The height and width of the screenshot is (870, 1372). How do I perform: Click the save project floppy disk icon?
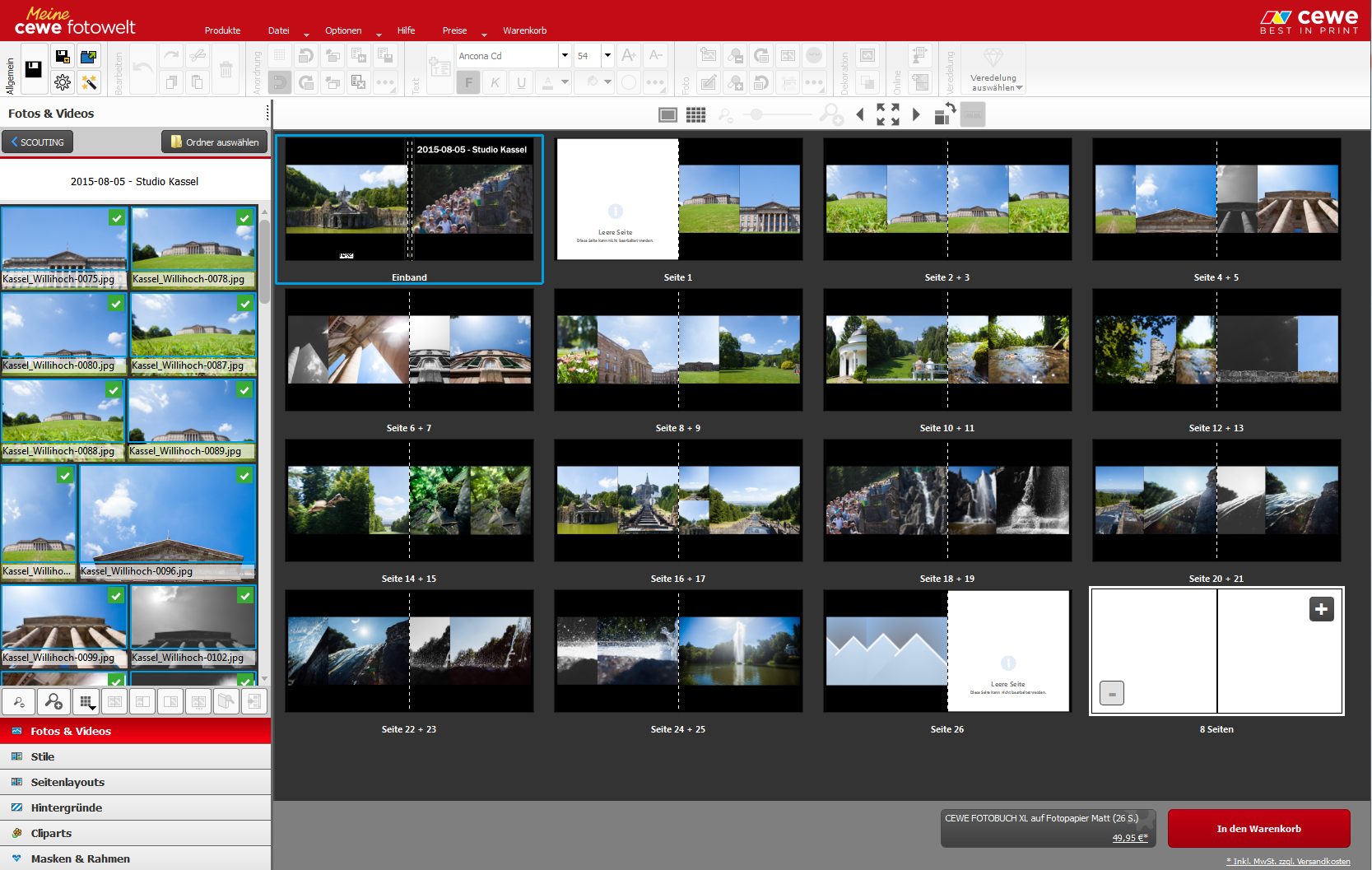tap(34, 69)
